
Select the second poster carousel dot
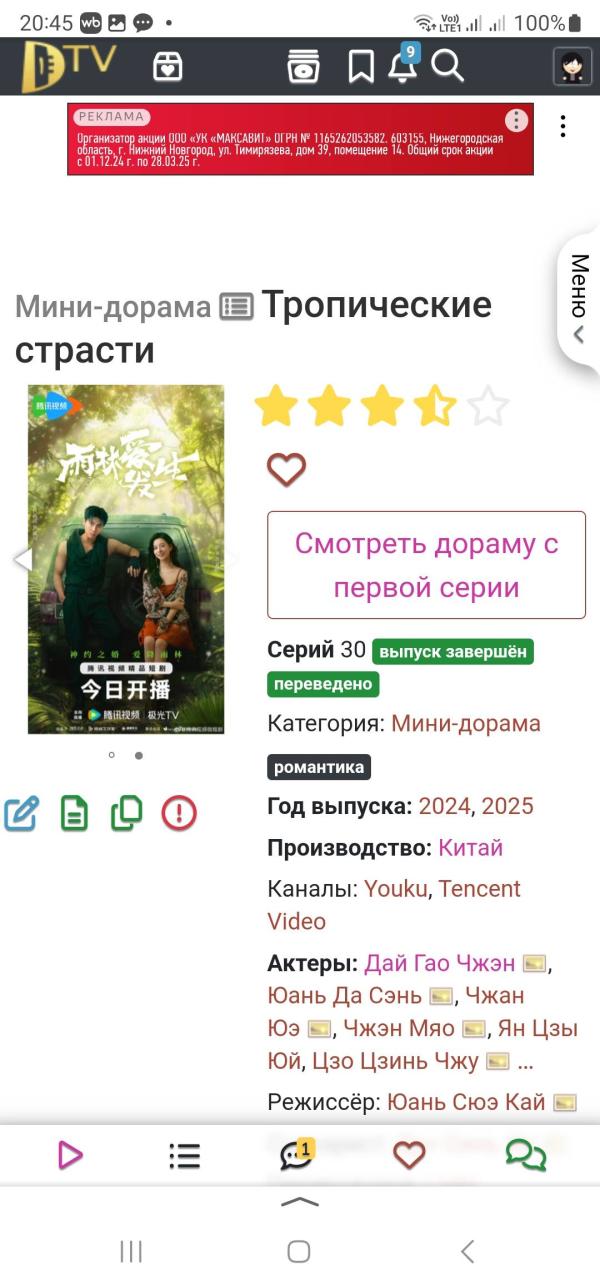(138, 756)
